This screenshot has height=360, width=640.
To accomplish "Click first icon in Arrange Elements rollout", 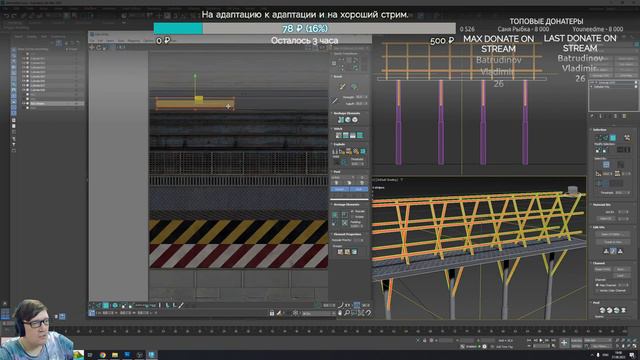I will tap(335, 214).
